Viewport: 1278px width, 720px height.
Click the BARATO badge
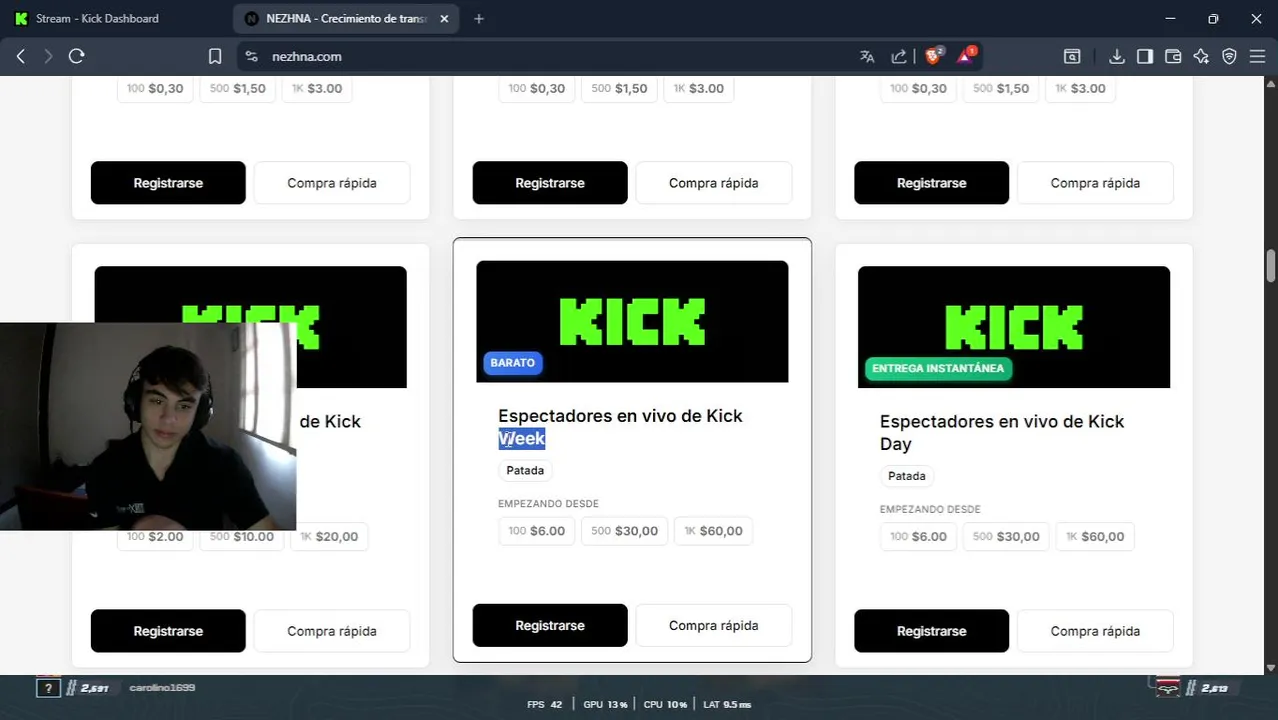point(513,363)
